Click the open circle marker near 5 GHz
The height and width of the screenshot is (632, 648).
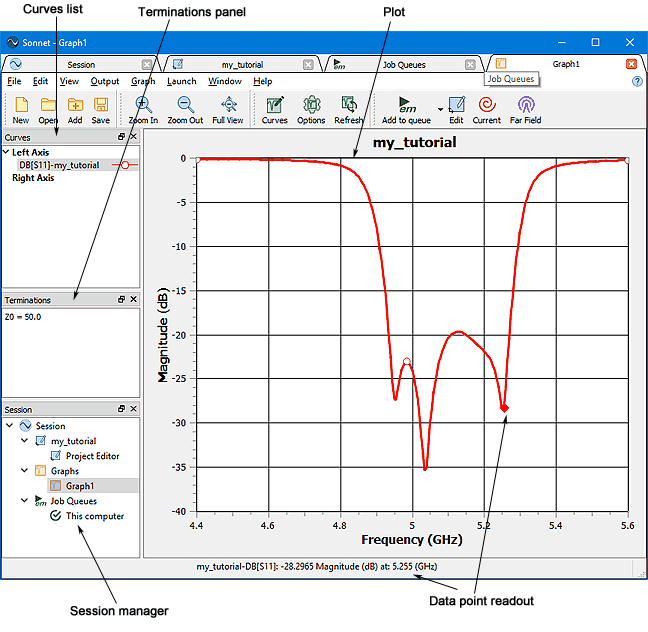point(407,361)
